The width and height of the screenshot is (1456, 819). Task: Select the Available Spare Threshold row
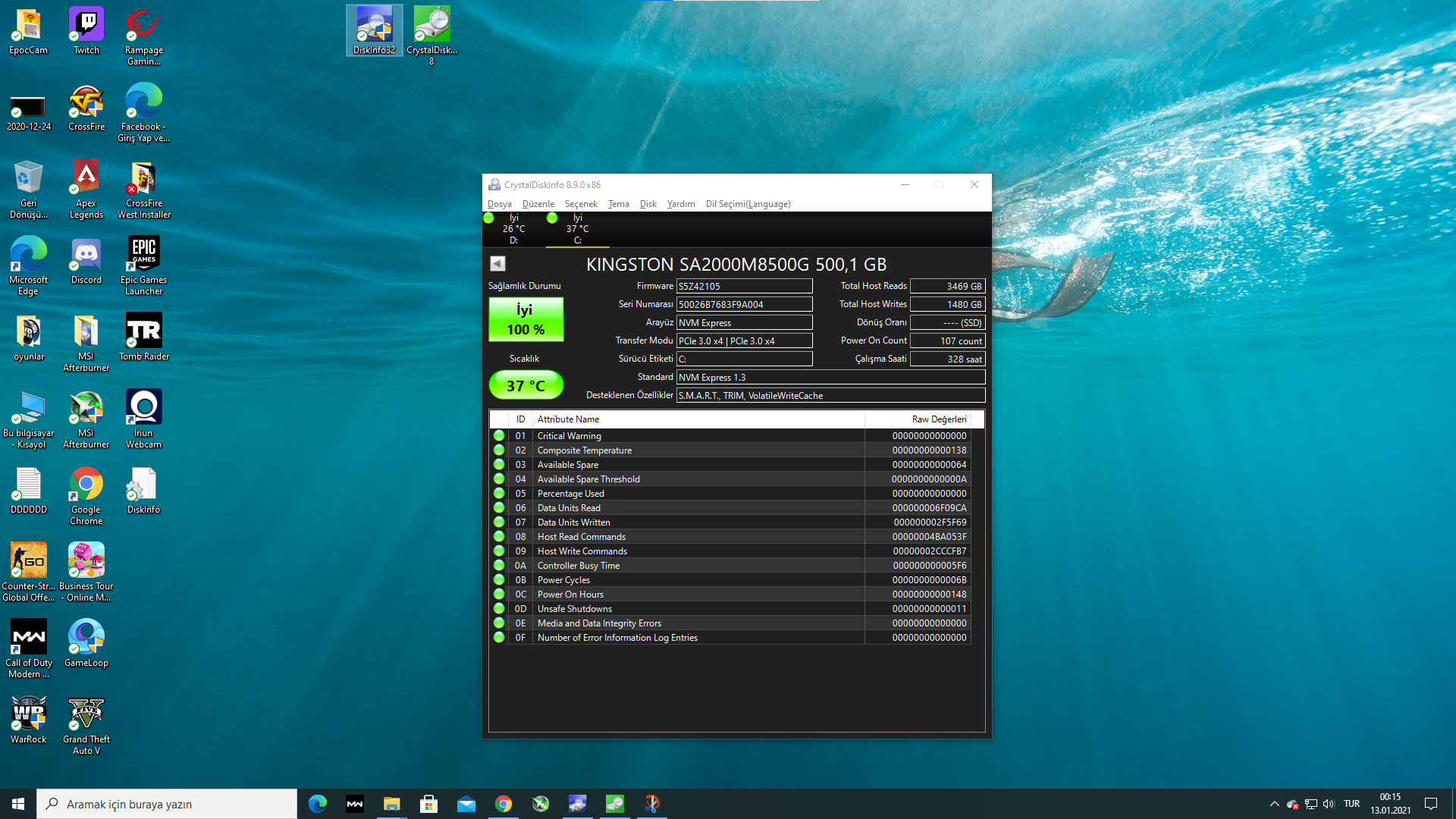[730, 479]
